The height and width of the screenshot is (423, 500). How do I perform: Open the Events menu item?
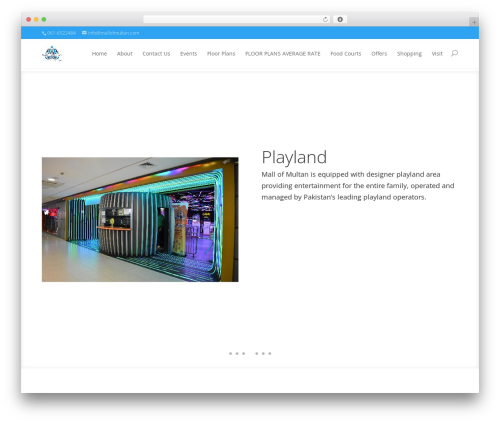pos(188,54)
